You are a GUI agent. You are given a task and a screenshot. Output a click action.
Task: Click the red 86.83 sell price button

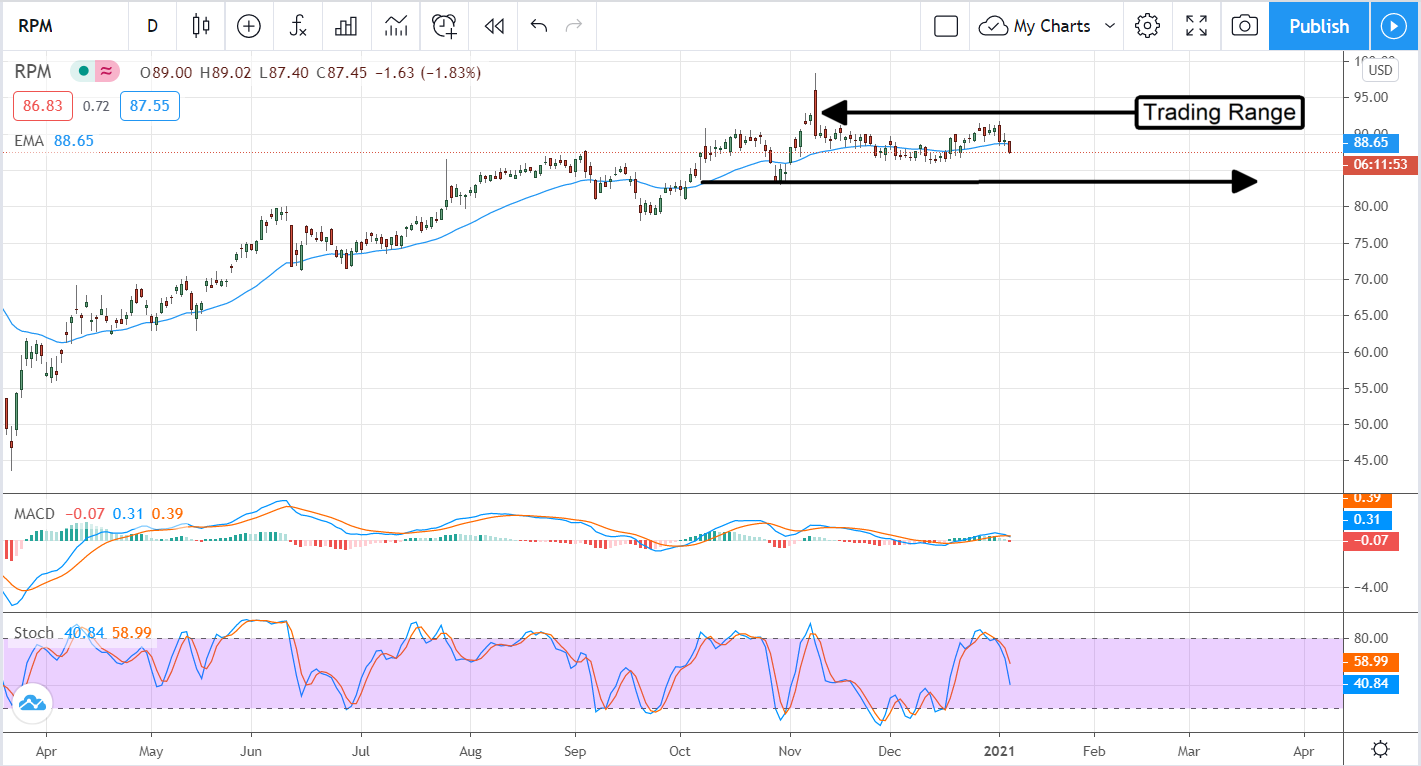42,105
